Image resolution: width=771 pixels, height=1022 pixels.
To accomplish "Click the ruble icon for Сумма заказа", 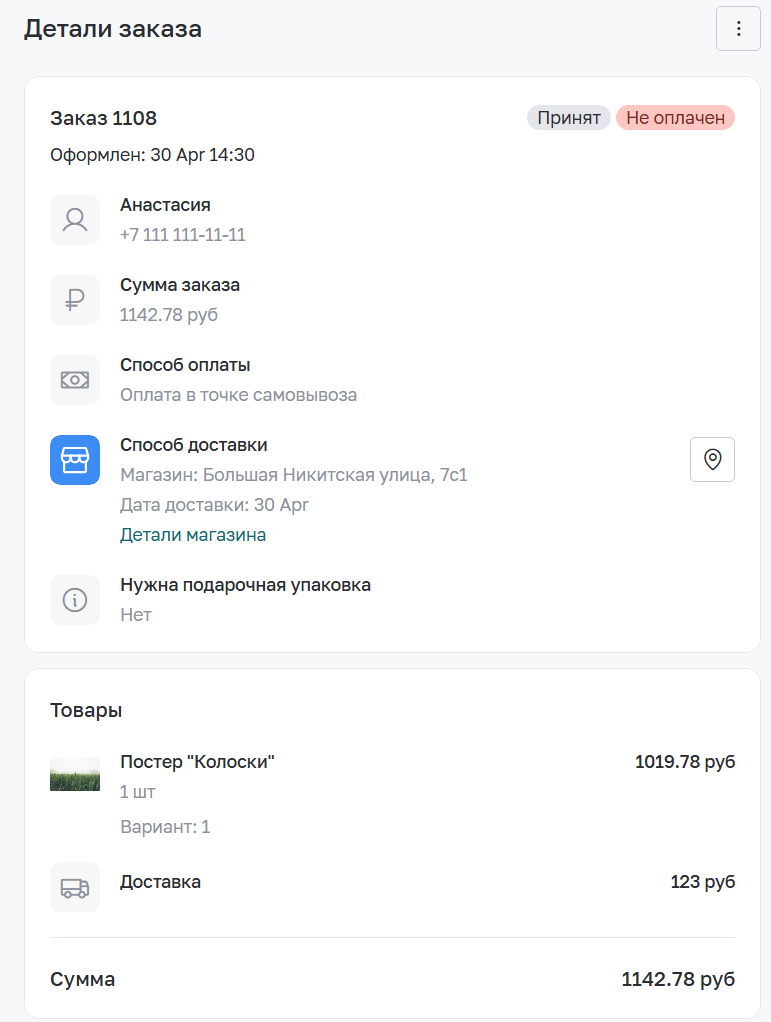I will 75,300.
